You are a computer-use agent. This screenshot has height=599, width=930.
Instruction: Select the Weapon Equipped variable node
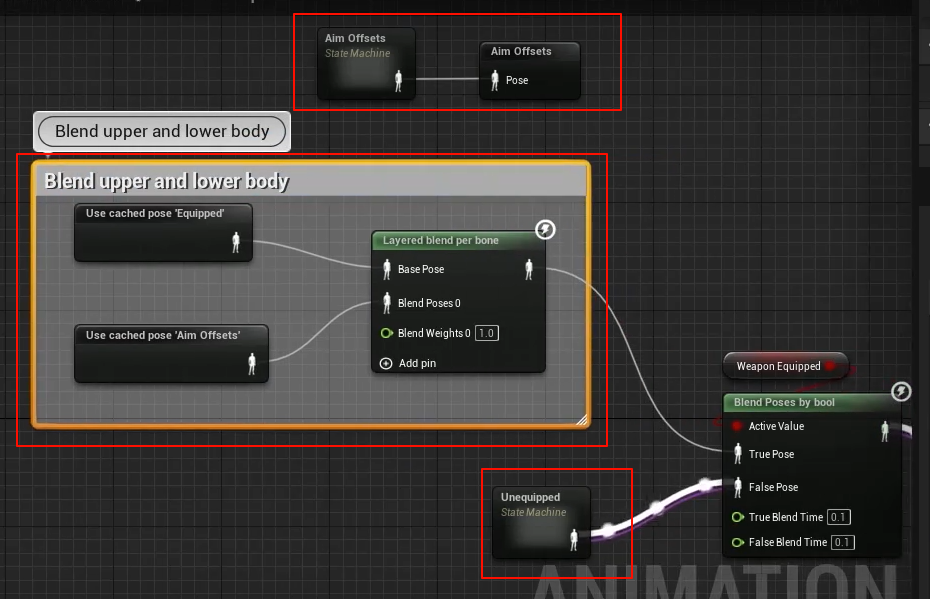pyautogui.click(x=786, y=367)
